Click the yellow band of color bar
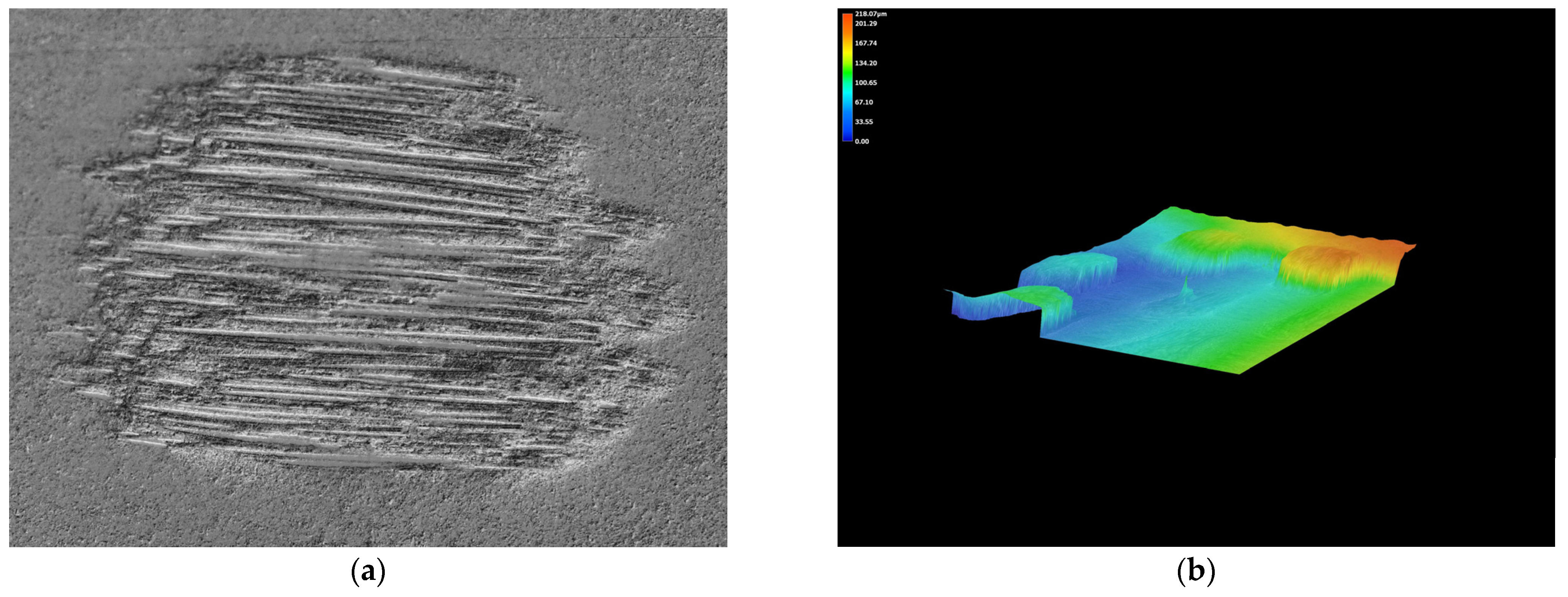Viewport: 1568px width, 597px height. pos(847,55)
